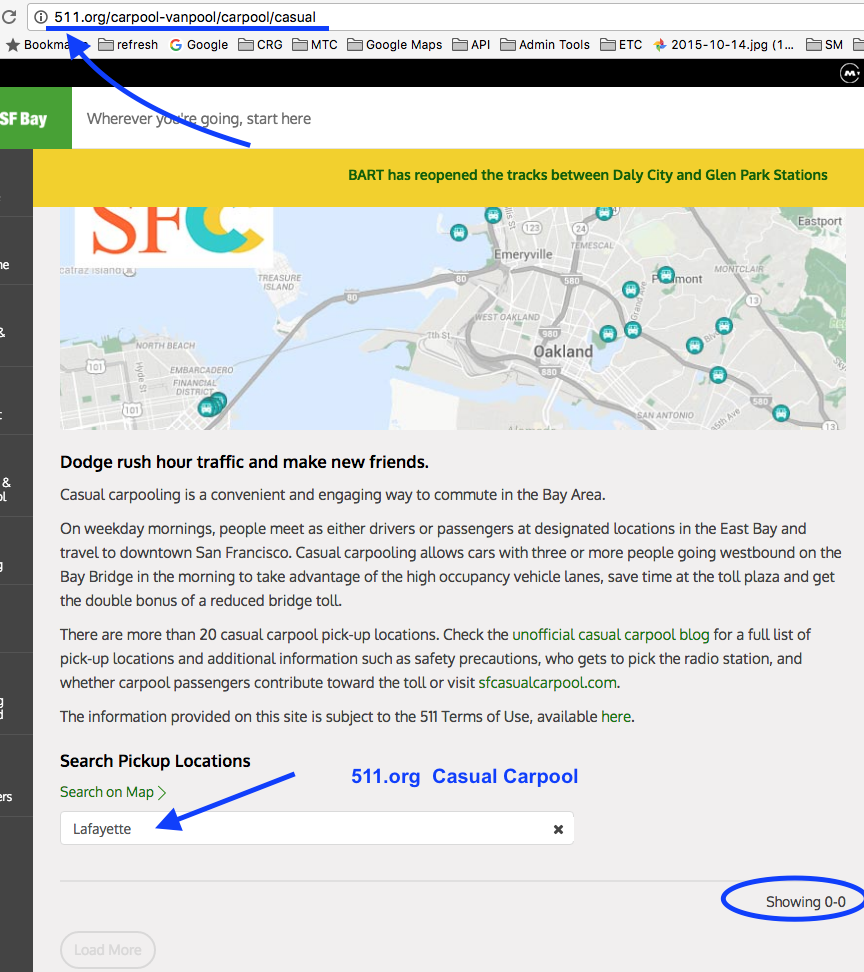Reload the page with the refresh icon
The height and width of the screenshot is (972, 864).
9,17
